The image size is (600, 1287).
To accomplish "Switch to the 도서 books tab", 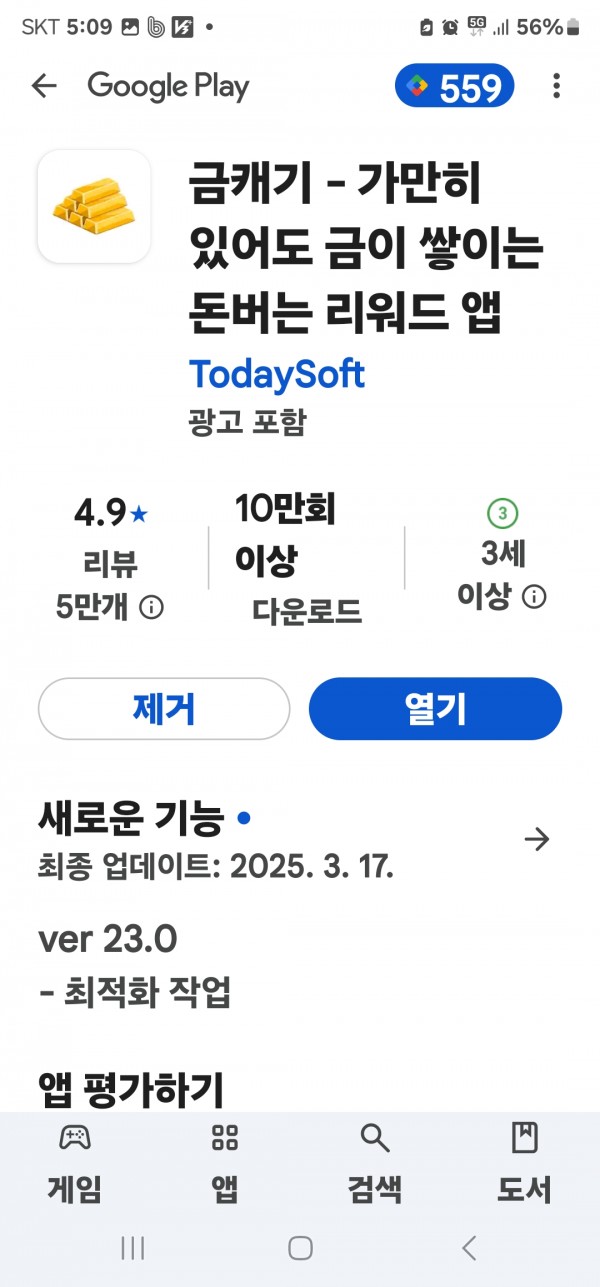I will [525, 1164].
